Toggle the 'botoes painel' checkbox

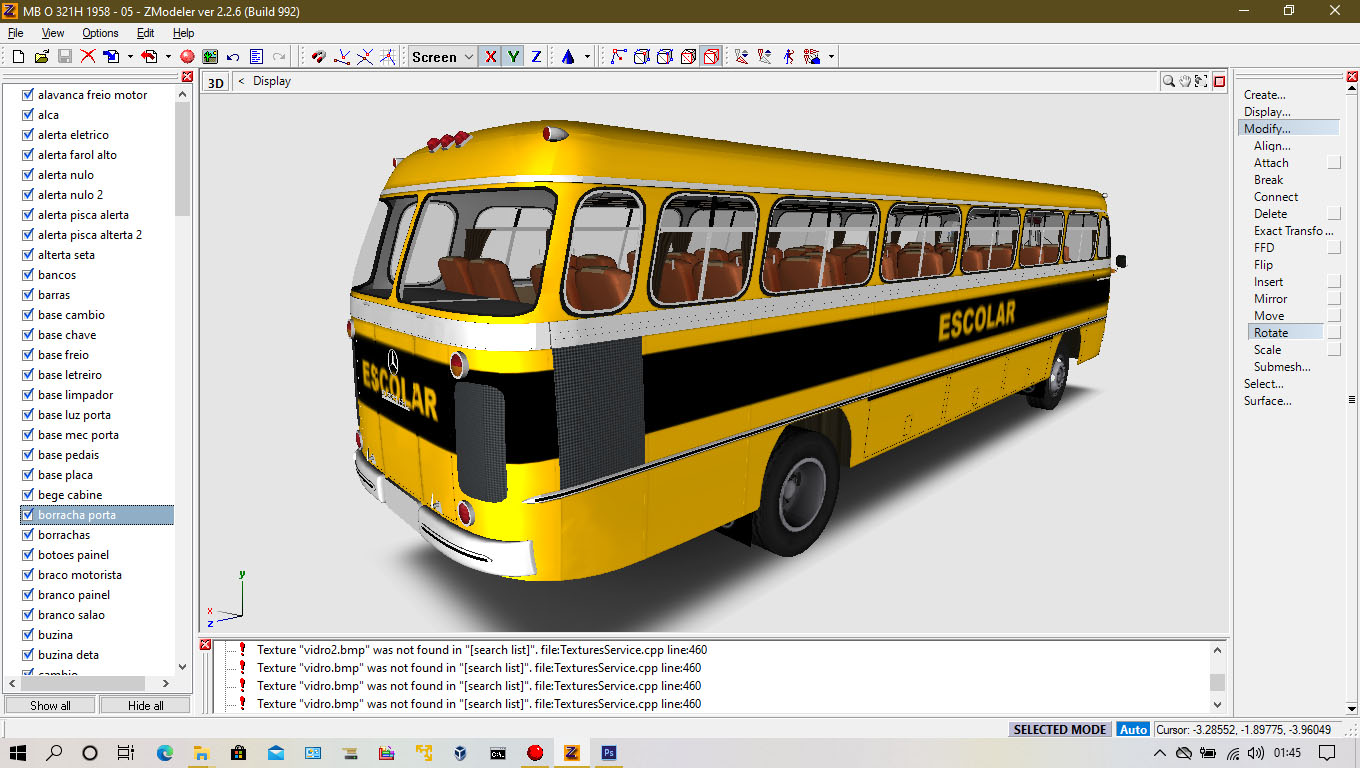click(28, 555)
